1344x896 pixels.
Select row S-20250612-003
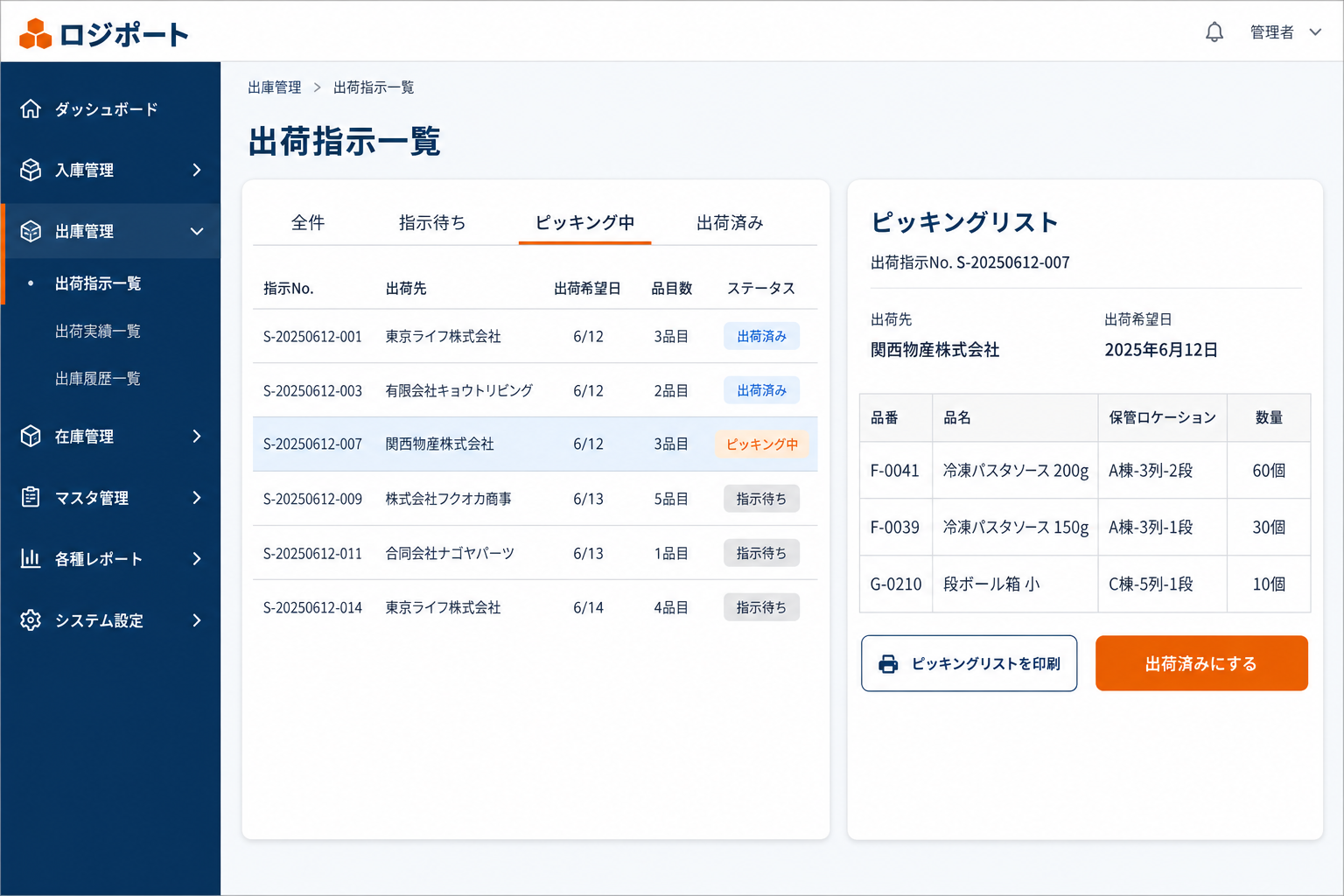535,390
